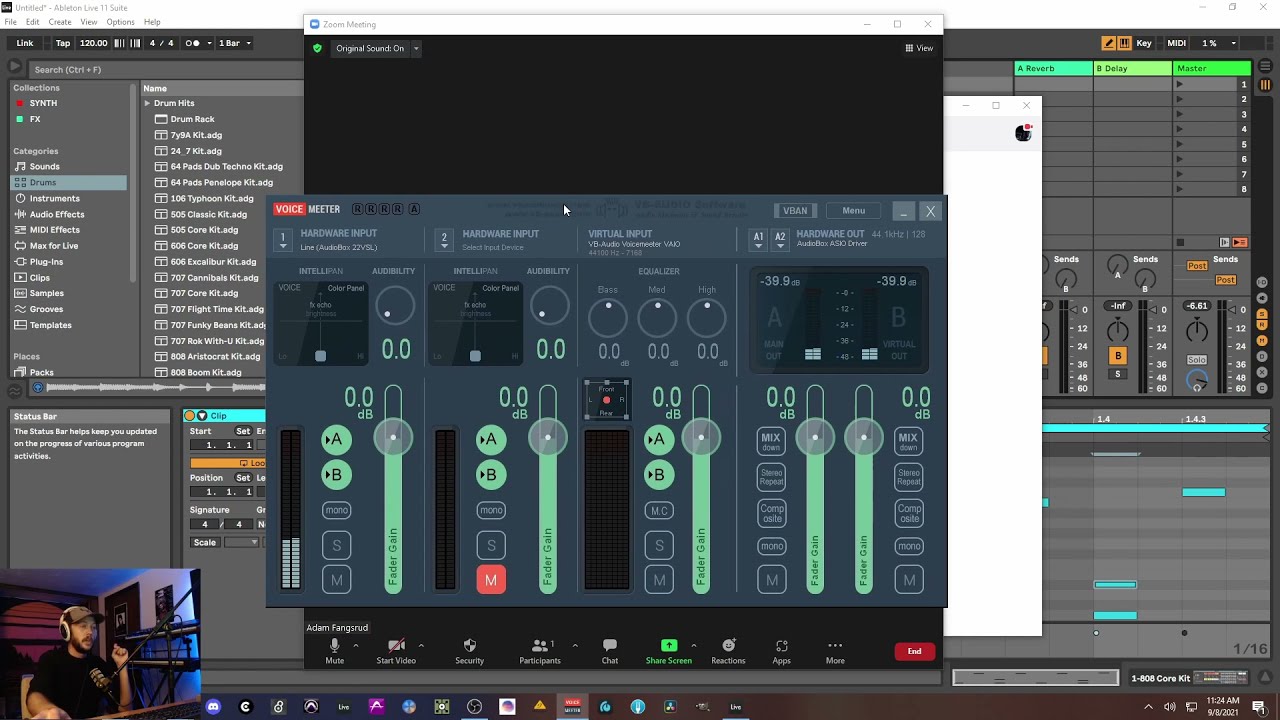Open Zoom Security shield icon
The width and height of the screenshot is (1280, 720).
point(469,646)
